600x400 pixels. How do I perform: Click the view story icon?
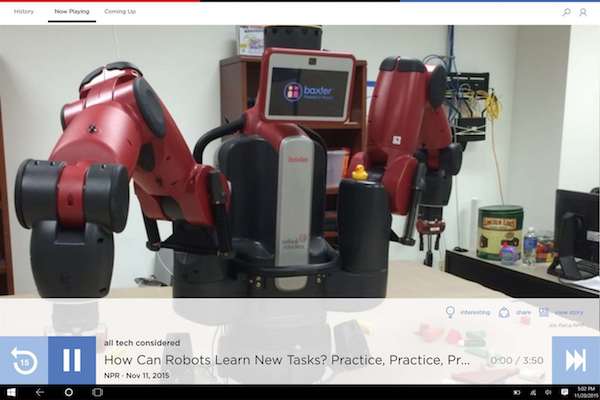[544, 312]
